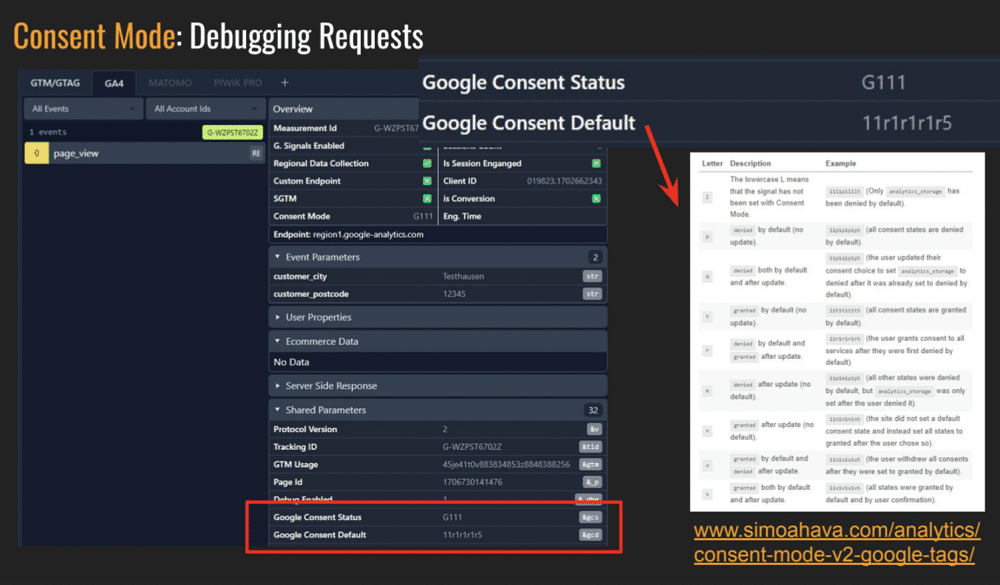Screen dimensions: 1000x585
Task: Open the simoahava.com consent-mode article link
Action: pos(840,544)
